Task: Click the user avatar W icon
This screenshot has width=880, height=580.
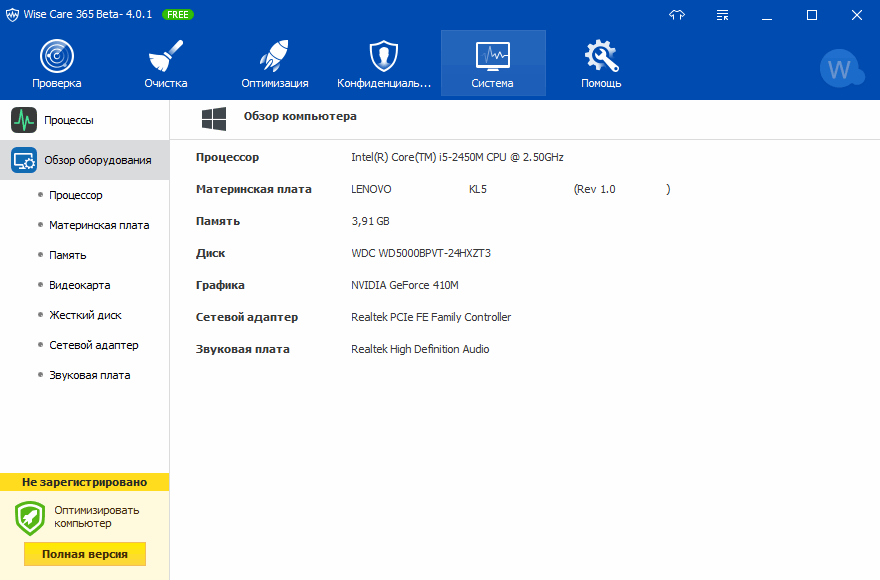Action: click(x=839, y=69)
